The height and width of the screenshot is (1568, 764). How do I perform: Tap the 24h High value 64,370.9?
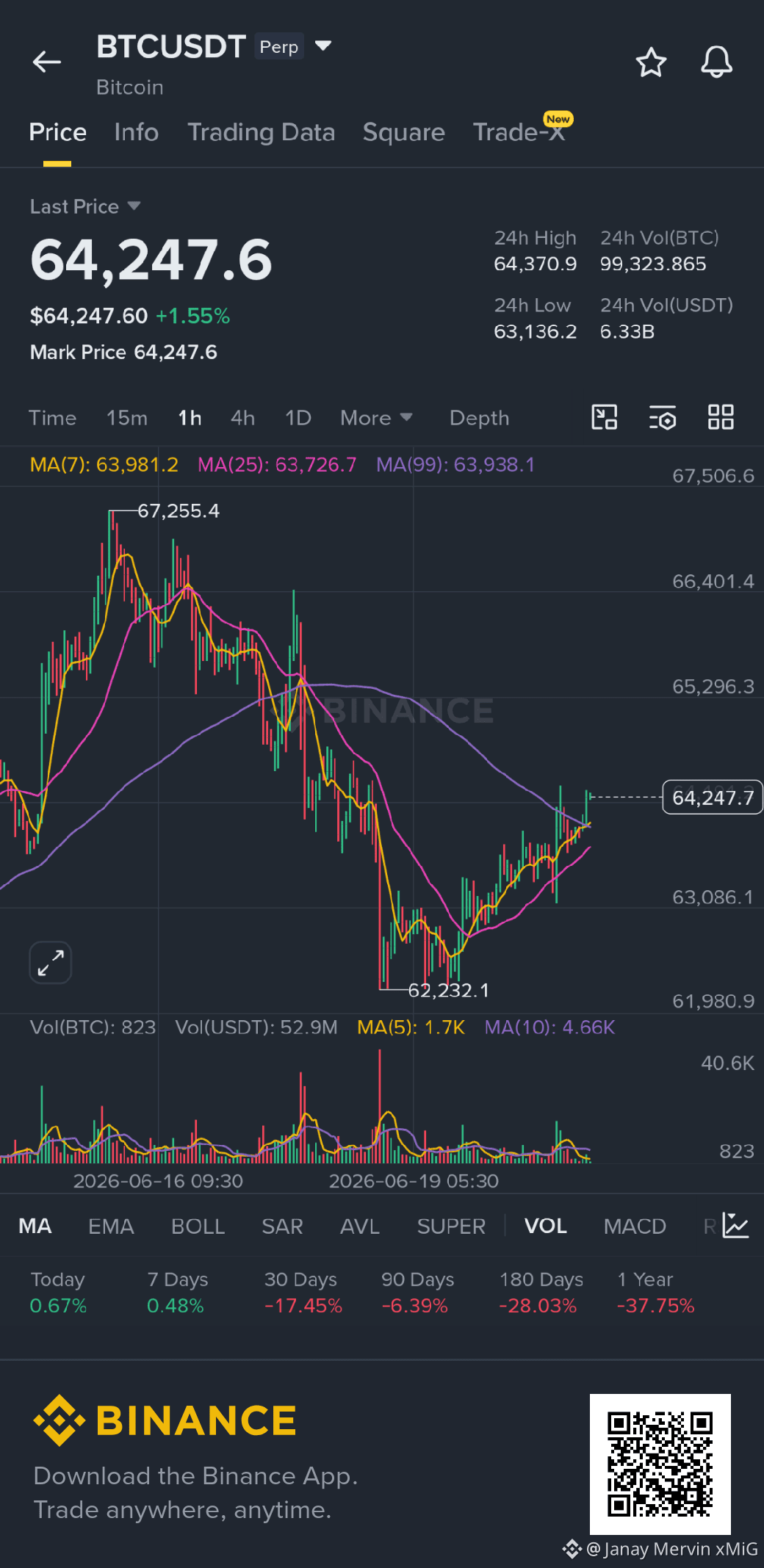coord(536,264)
